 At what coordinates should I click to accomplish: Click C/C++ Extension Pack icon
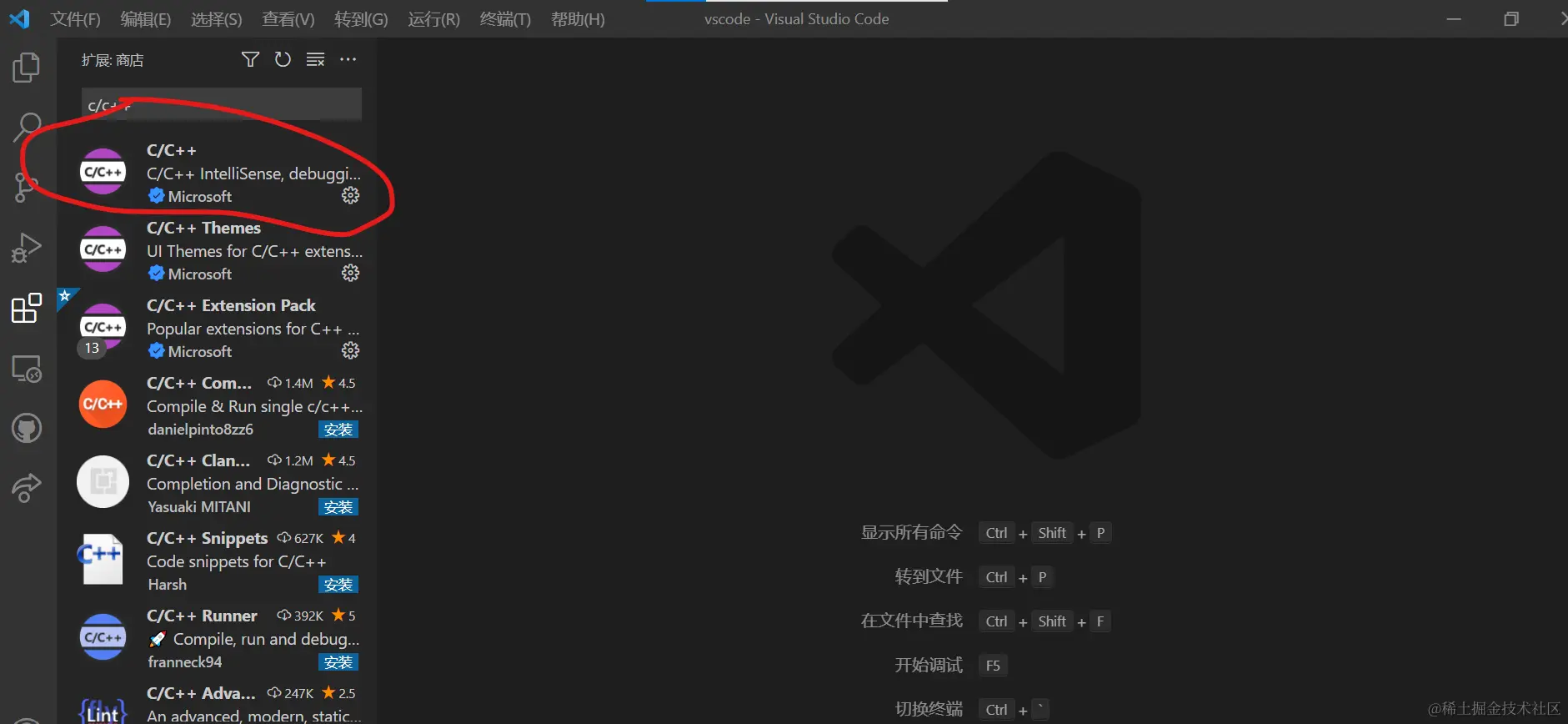103,327
